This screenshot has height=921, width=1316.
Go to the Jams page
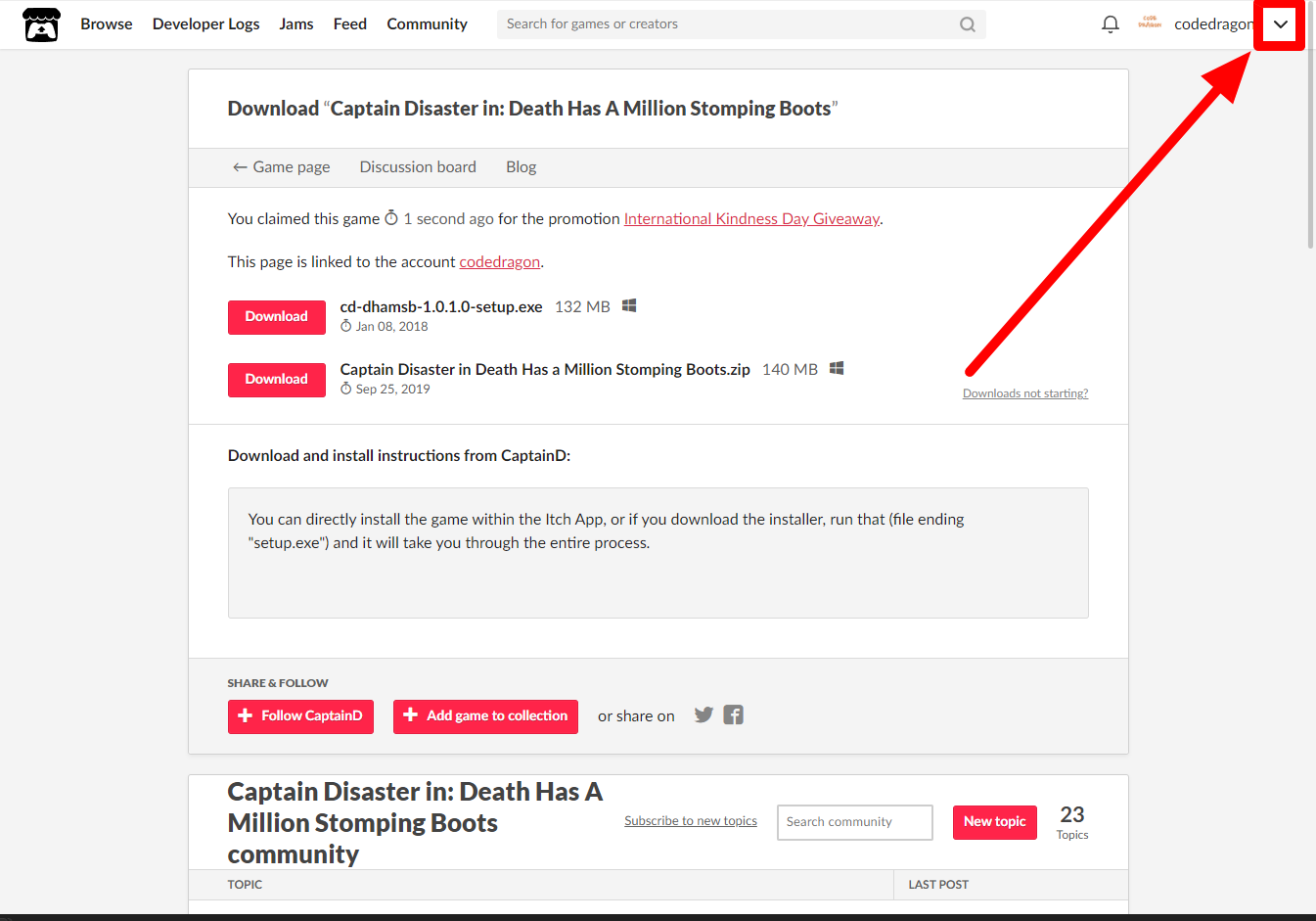pos(296,23)
